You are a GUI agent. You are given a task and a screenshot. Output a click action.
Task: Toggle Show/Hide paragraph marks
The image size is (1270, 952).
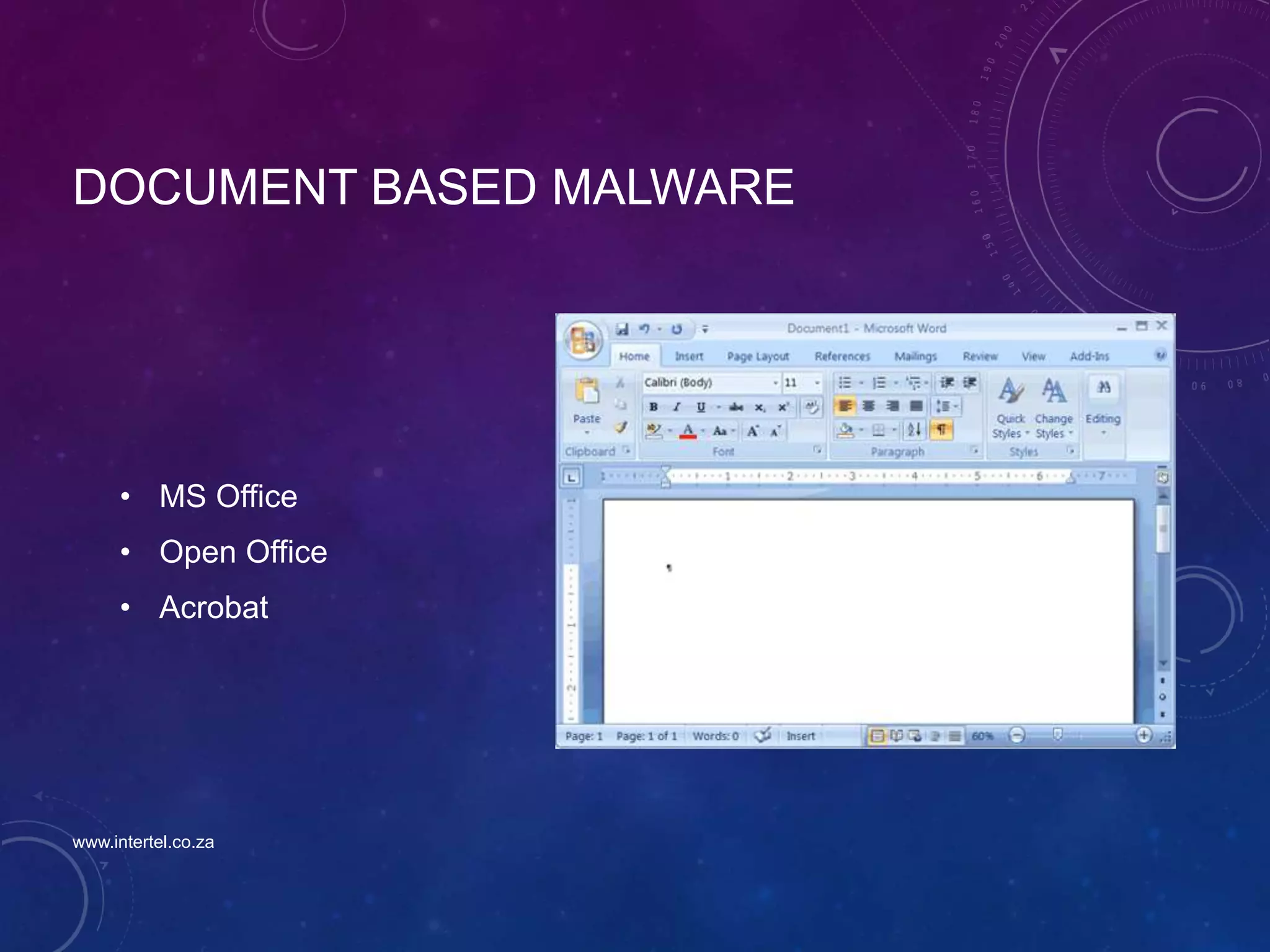coord(941,430)
